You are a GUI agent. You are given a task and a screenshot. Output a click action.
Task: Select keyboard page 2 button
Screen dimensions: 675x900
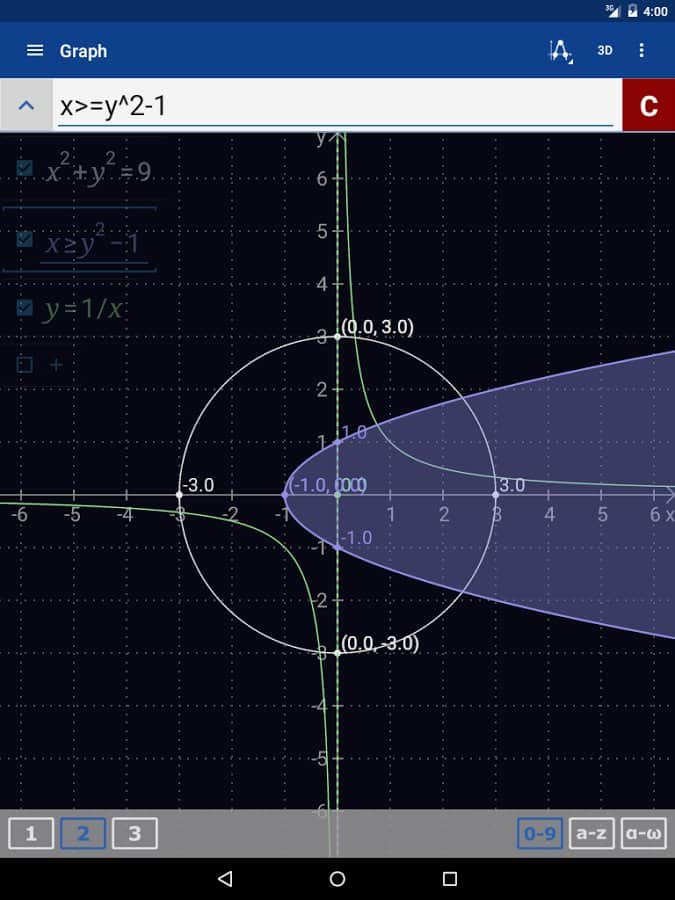pyautogui.click(x=83, y=833)
